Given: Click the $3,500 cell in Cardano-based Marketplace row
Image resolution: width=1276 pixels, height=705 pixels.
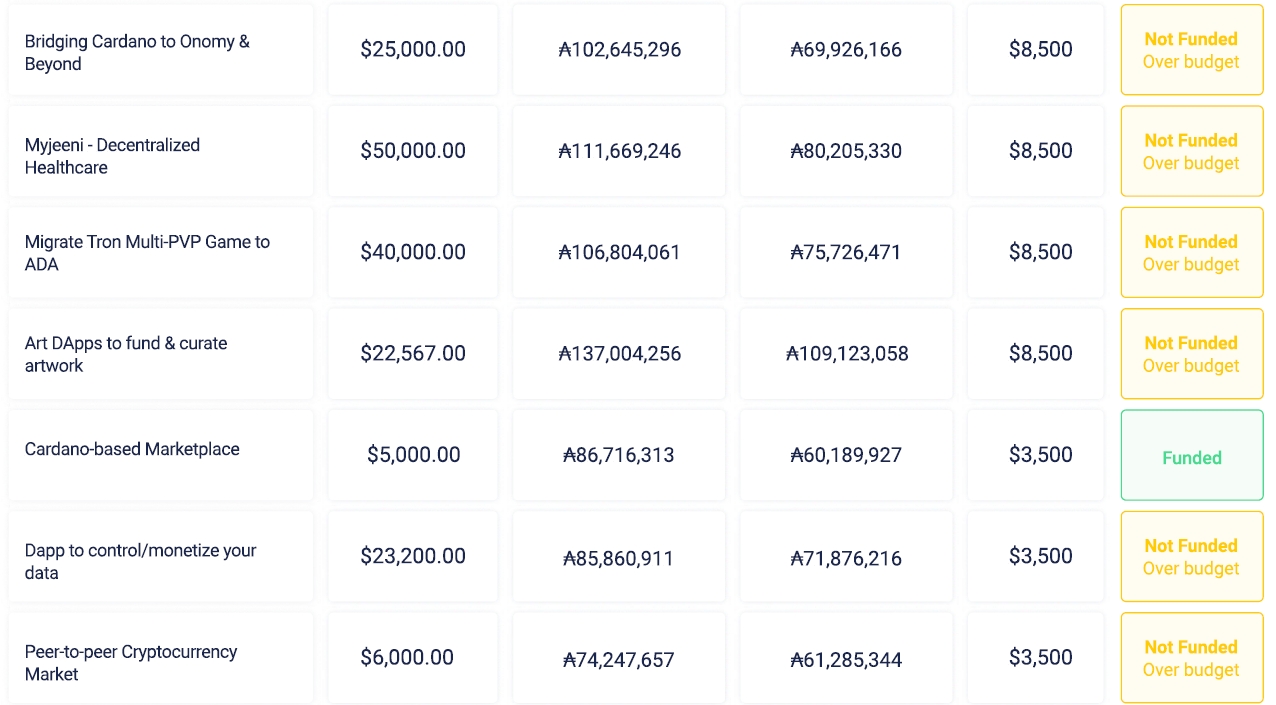Looking at the screenshot, I should coord(1040,455).
